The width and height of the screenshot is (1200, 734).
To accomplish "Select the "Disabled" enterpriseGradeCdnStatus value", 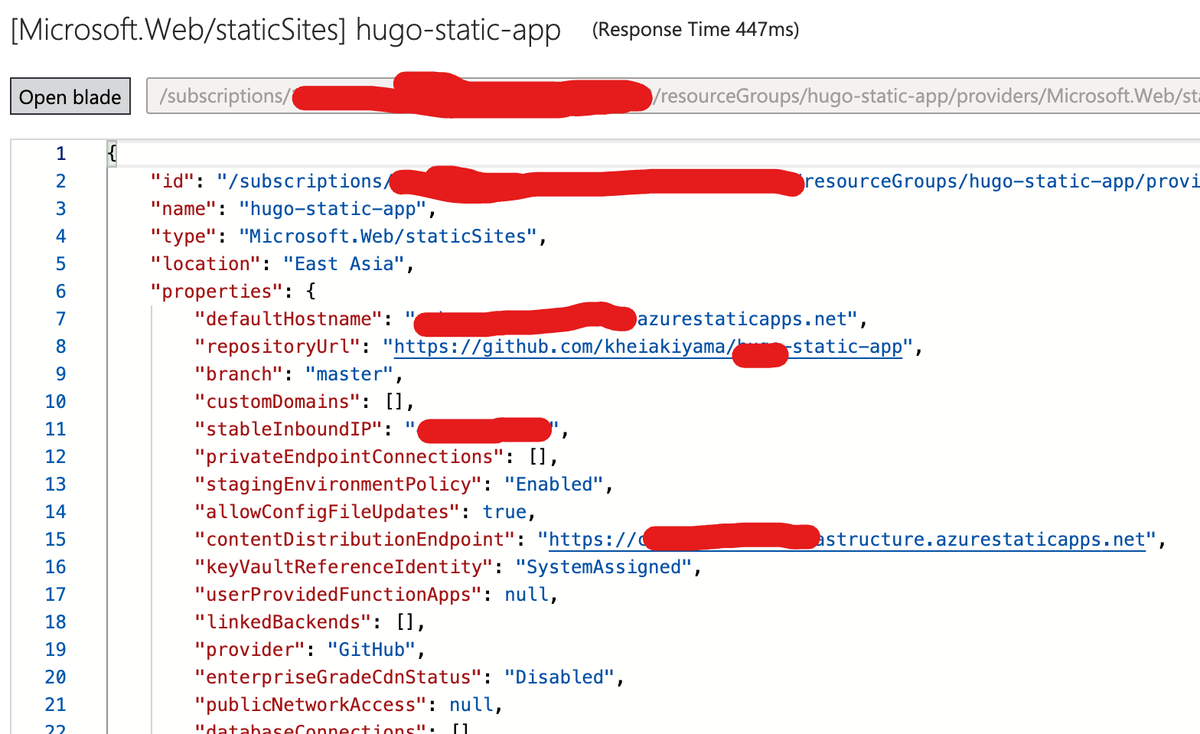I will [558, 677].
